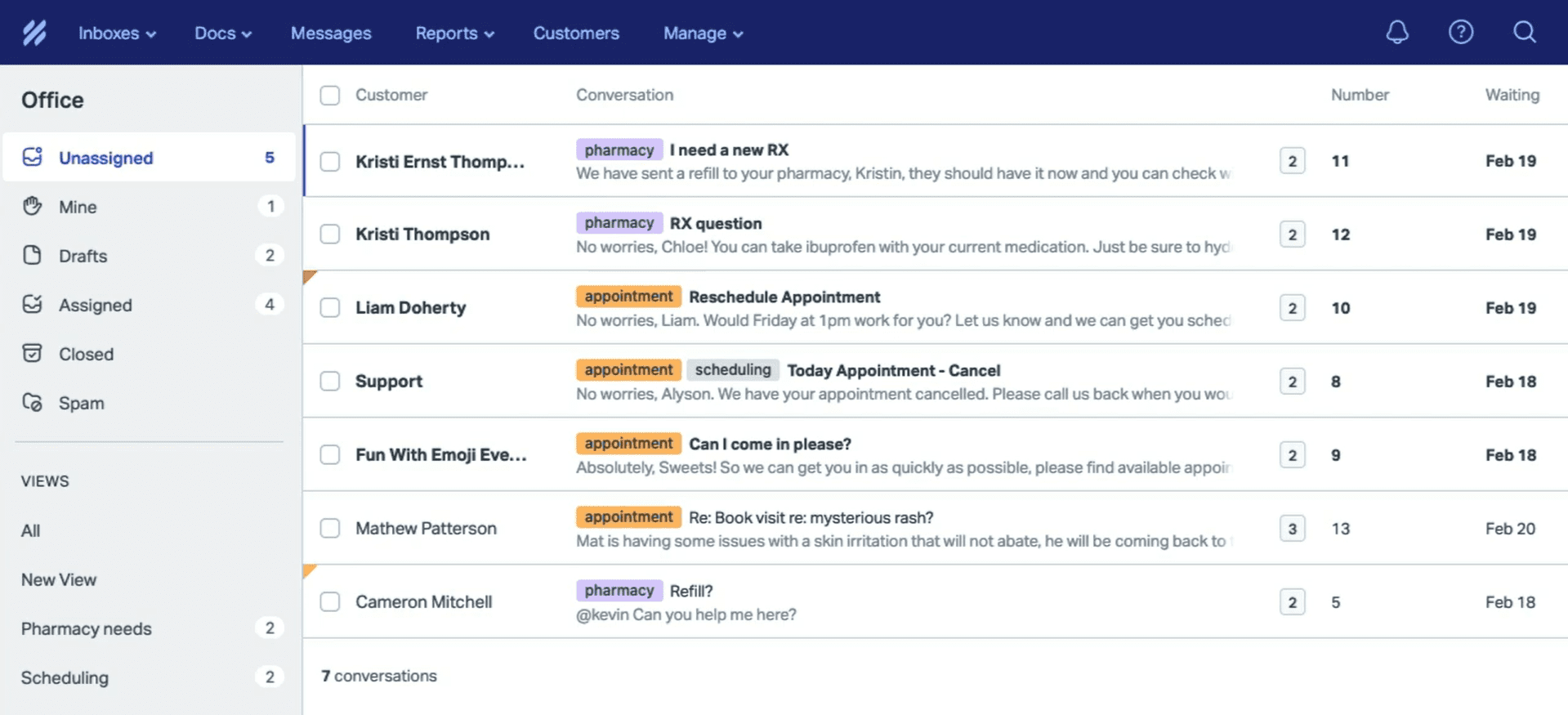Open the Pharmacy needs view
The height and width of the screenshot is (715, 1568).
[87, 628]
